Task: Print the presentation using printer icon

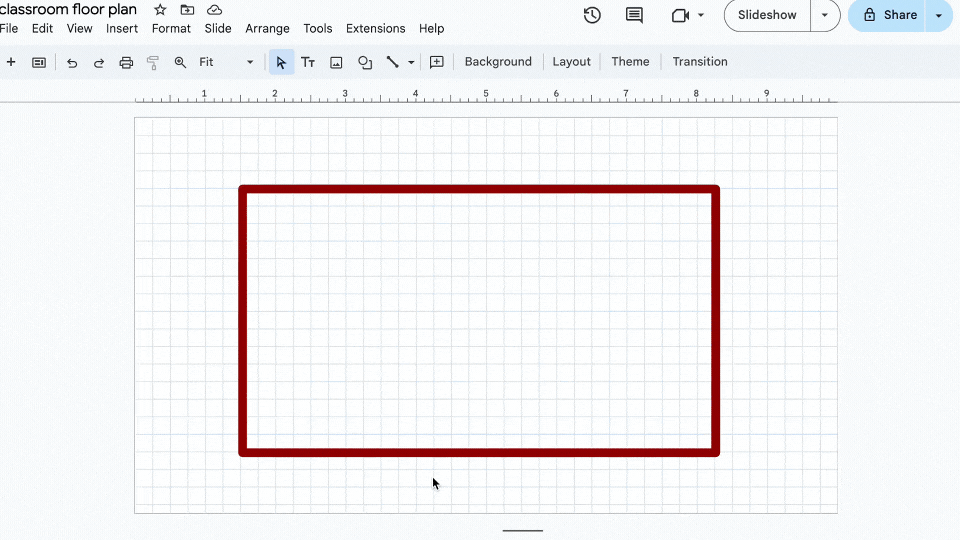Action: pyautogui.click(x=126, y=62)
